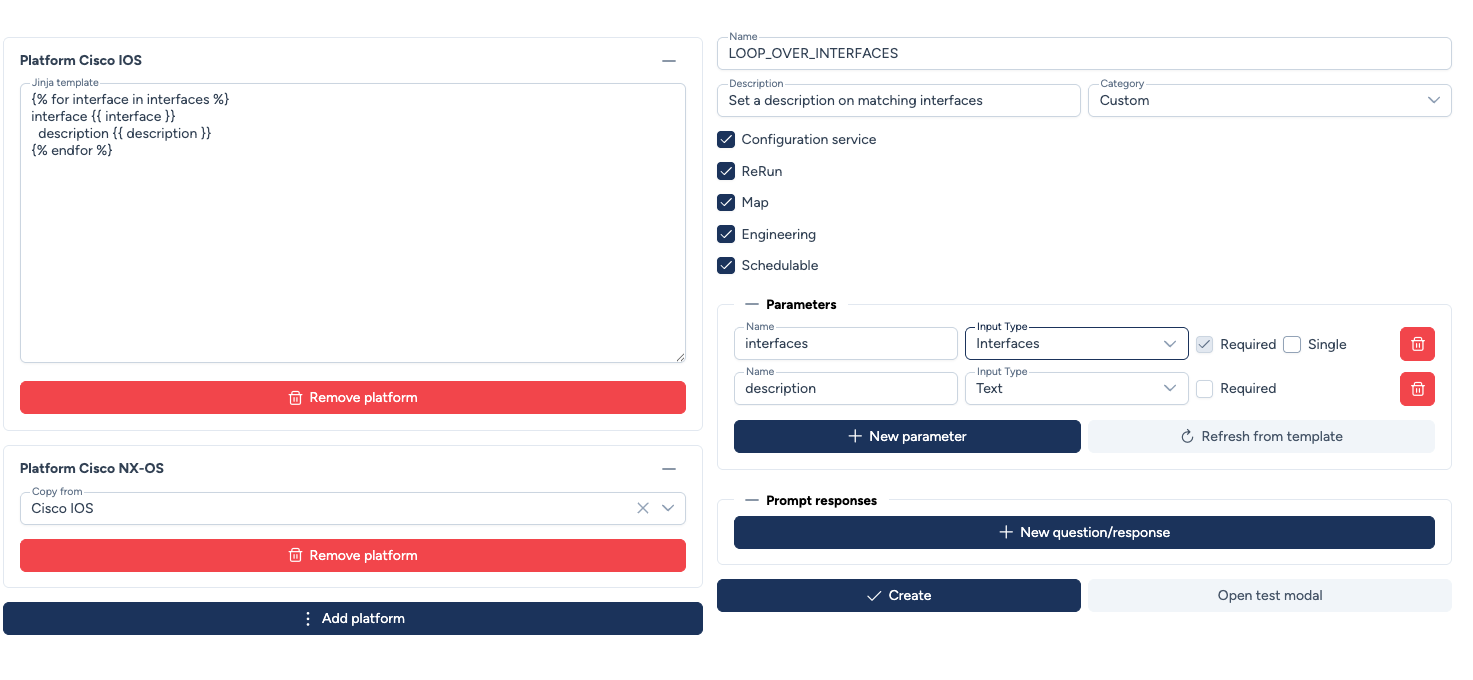Uncheck the Configuration service checkbox
This screenshot has height=680, width=1473.
click(x=727, y=140)
